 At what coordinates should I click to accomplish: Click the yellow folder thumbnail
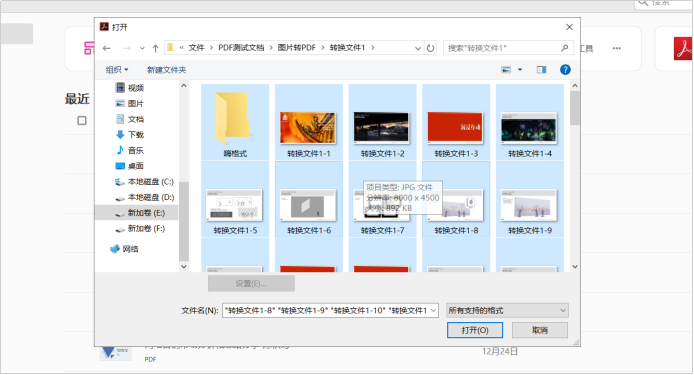232,118
